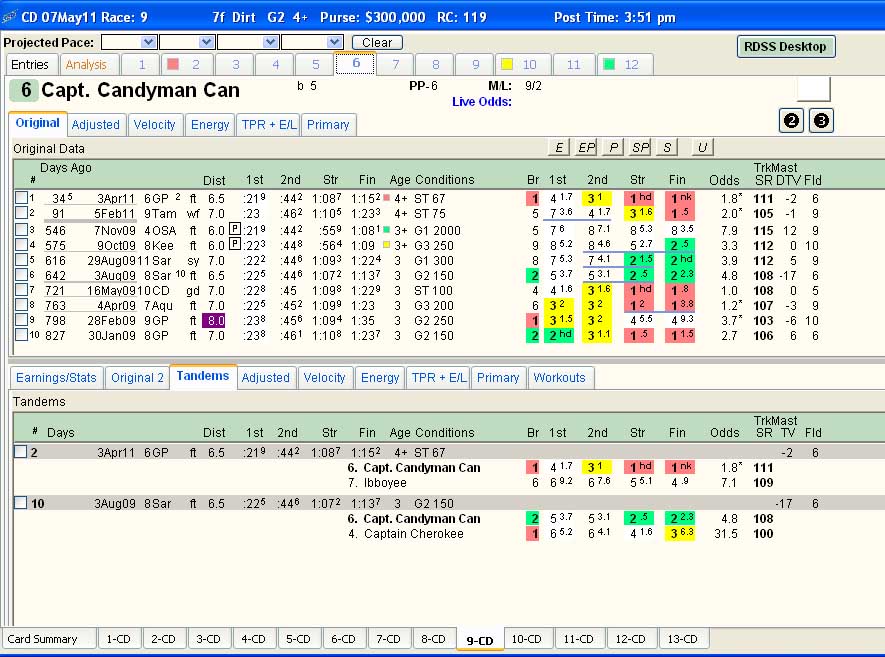
Task: Click the P surface icon on 7Nov09 row
Action: coord(235,230)
